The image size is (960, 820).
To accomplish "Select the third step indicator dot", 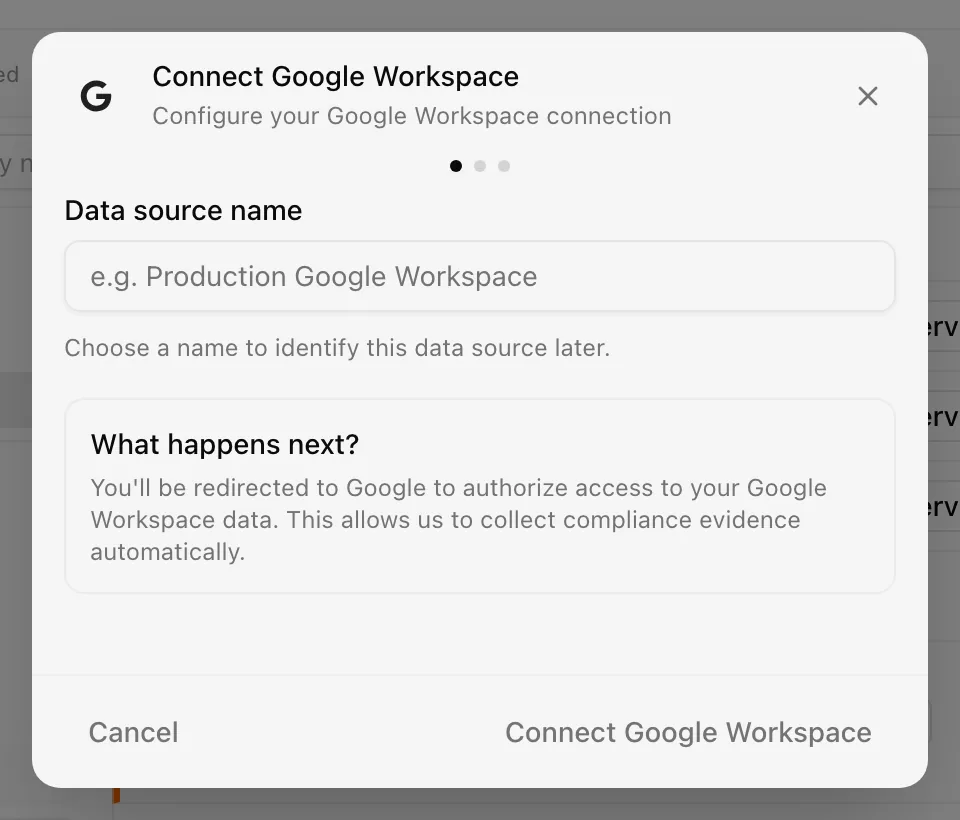I will click(504, 166).
